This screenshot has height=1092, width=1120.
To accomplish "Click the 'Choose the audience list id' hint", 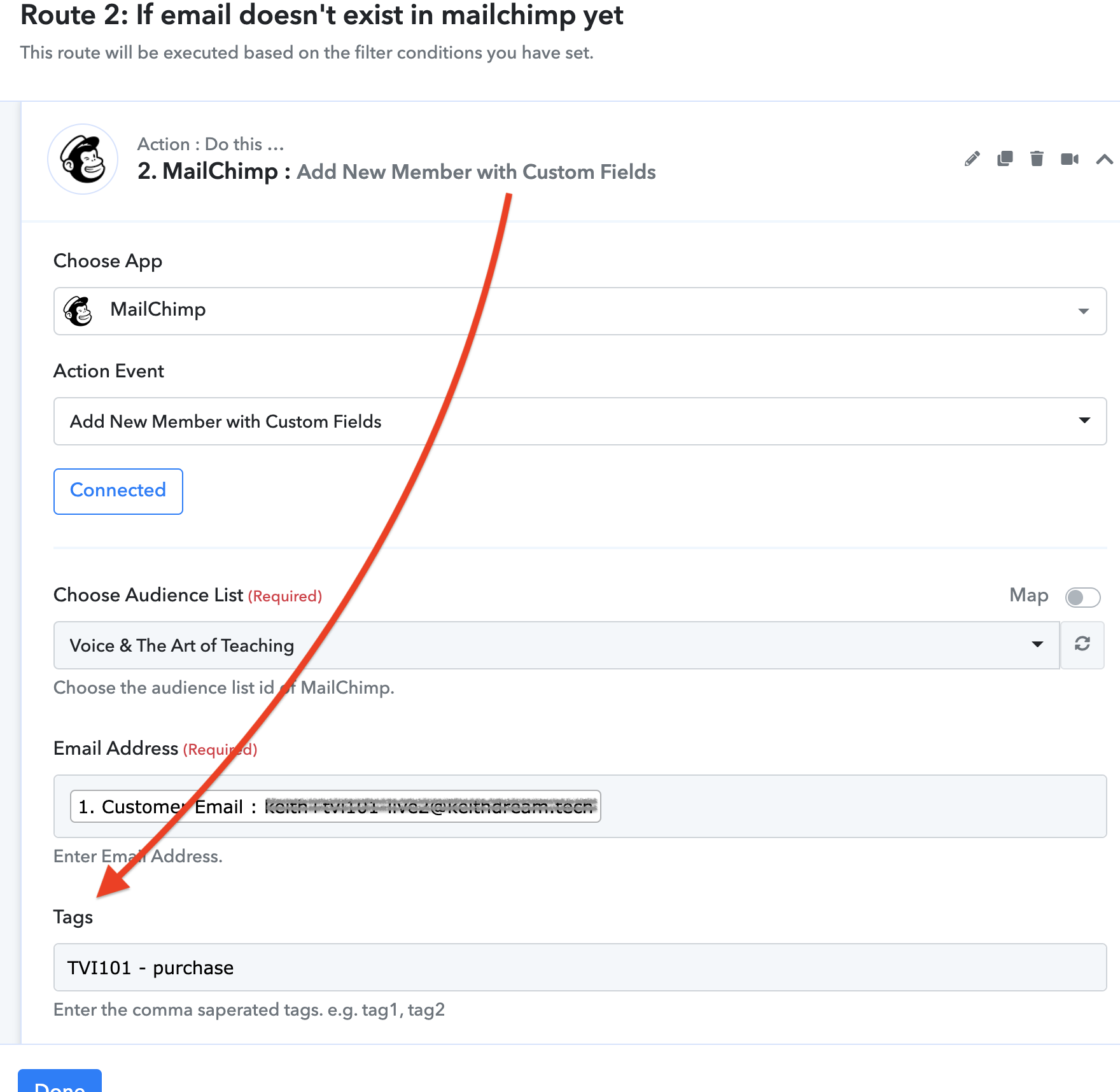I will 224,688.
